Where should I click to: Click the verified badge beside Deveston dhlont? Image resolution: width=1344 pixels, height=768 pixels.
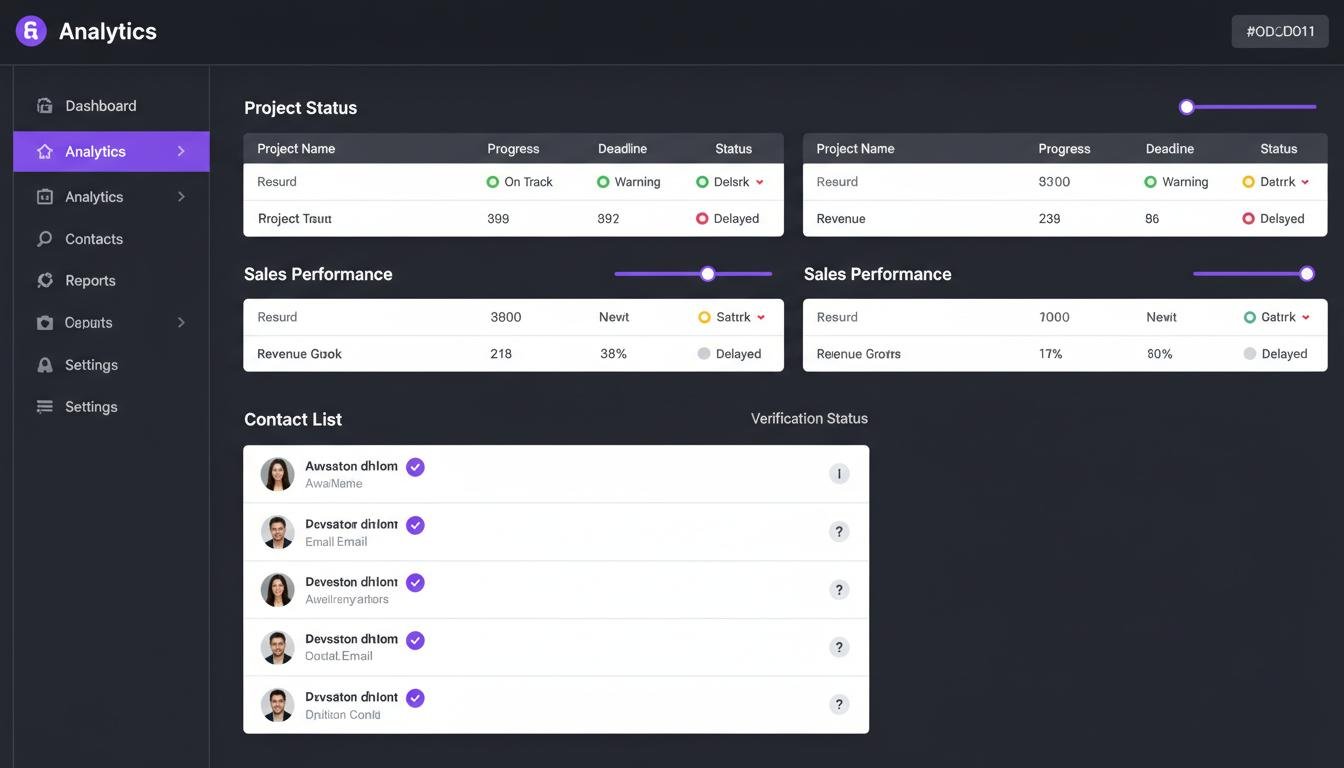415,583
